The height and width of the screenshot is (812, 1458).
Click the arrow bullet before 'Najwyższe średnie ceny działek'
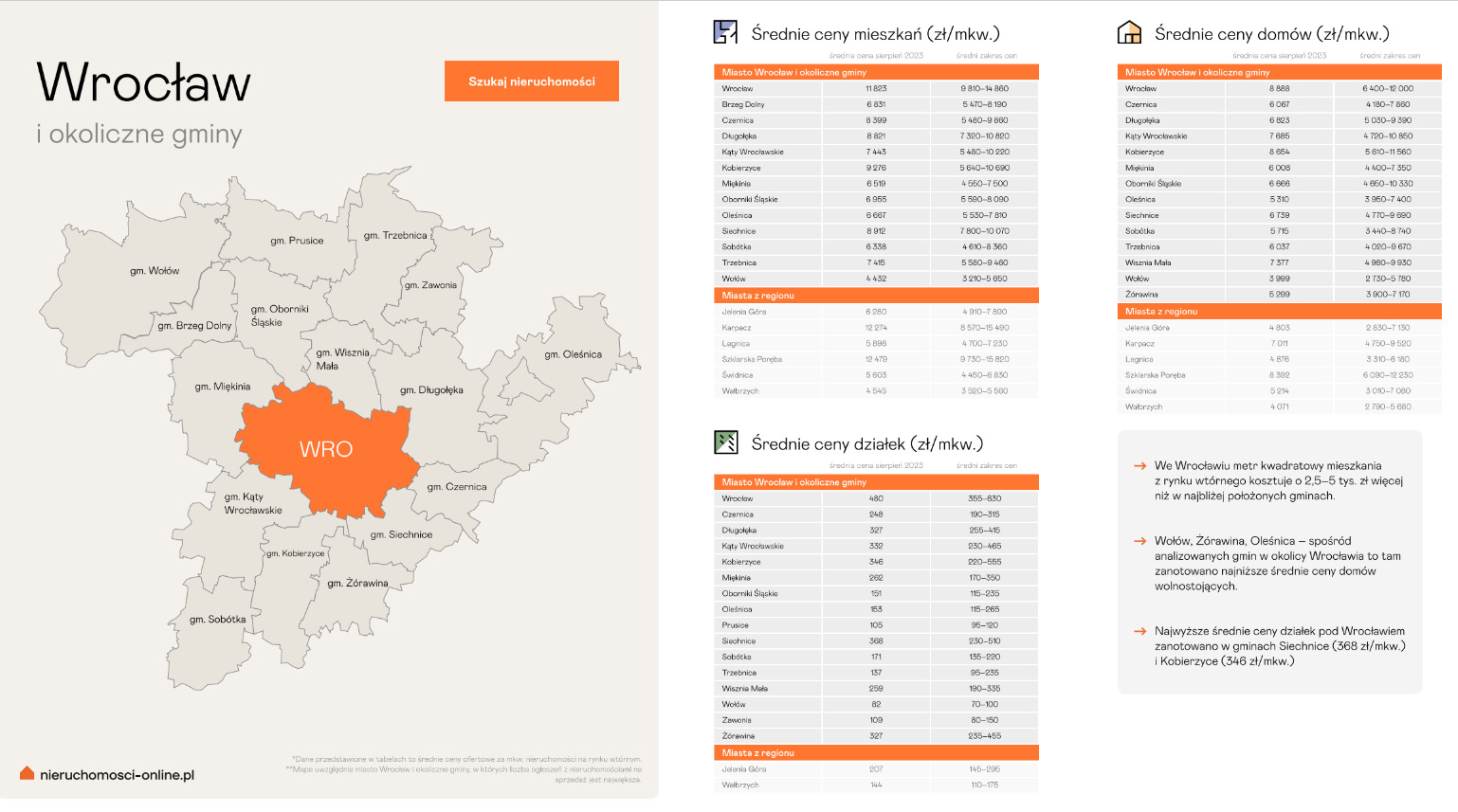[1139, 631]
